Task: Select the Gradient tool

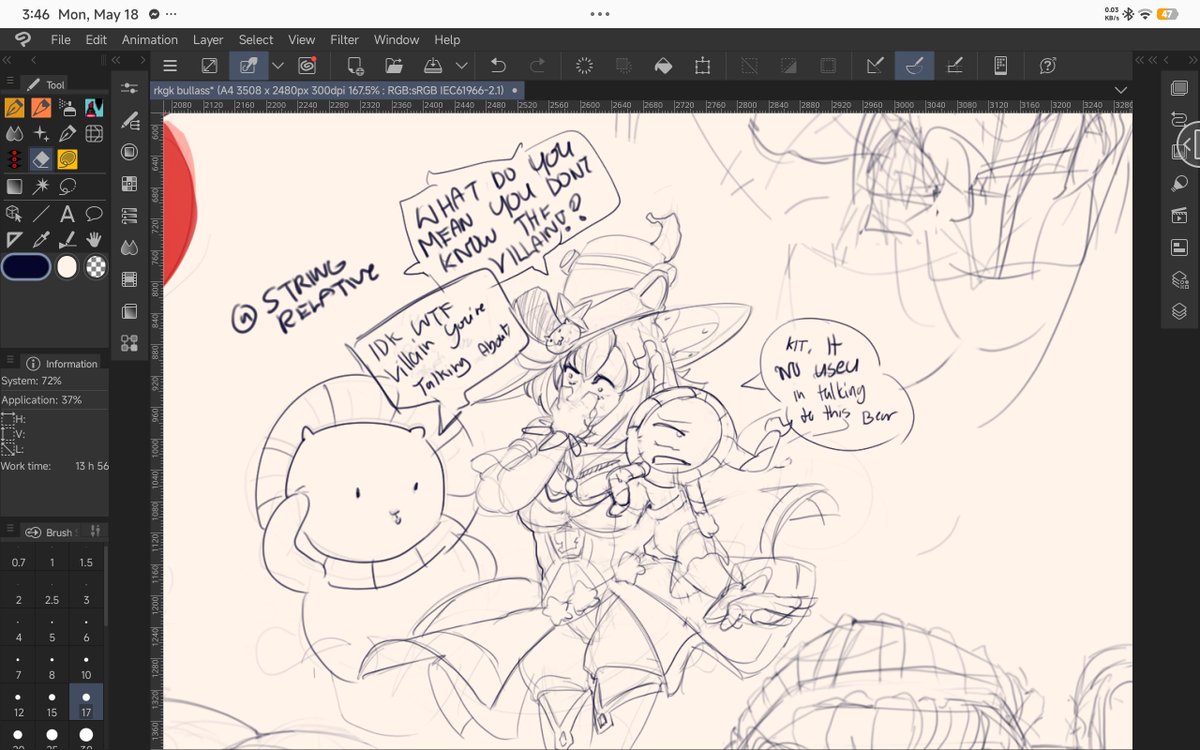Action: [x=14, y=186]
